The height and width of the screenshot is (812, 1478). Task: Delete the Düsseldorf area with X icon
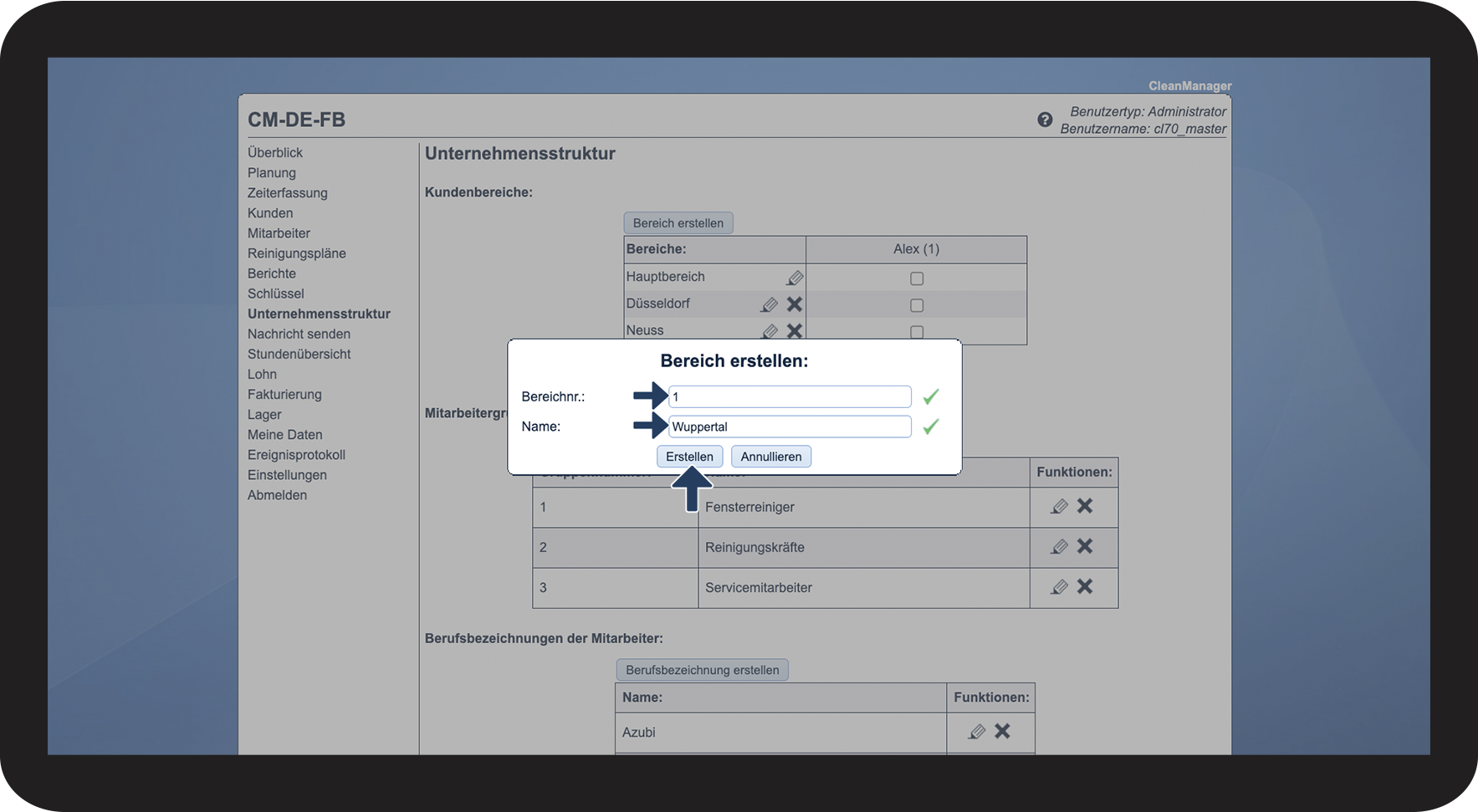pos(795,304)
